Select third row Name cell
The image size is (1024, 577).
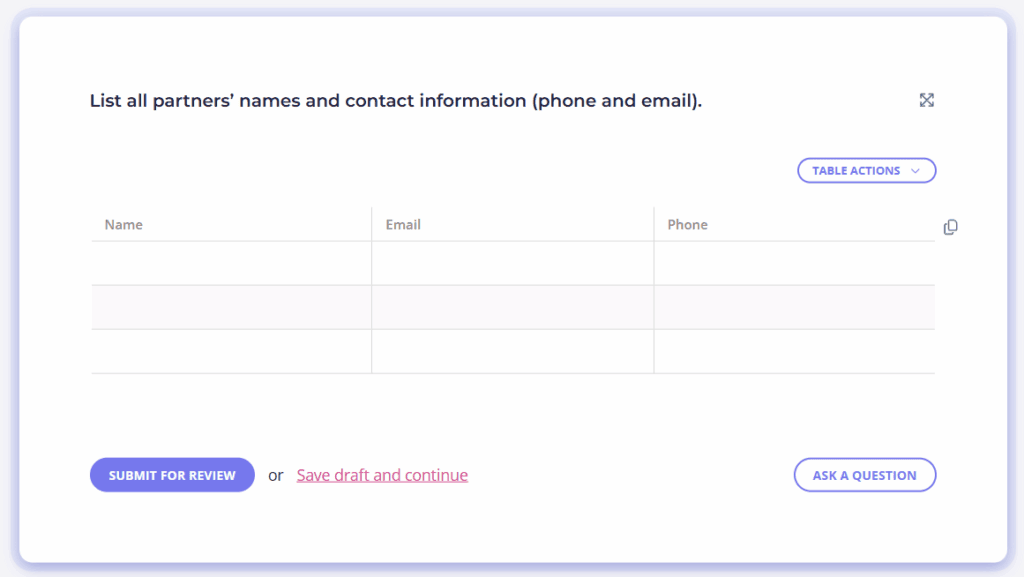click(x=231, y=352)
